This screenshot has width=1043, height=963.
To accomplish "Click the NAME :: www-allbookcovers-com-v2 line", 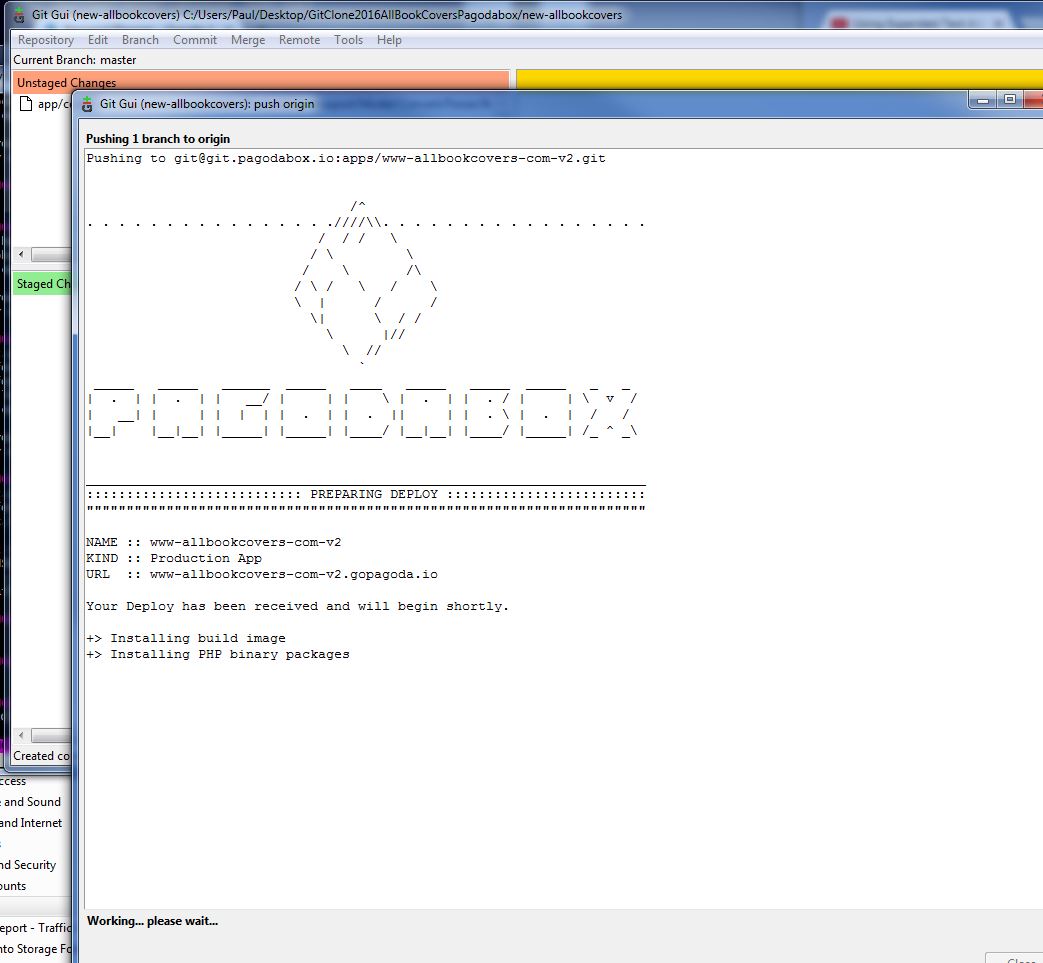I will [214, 542].
